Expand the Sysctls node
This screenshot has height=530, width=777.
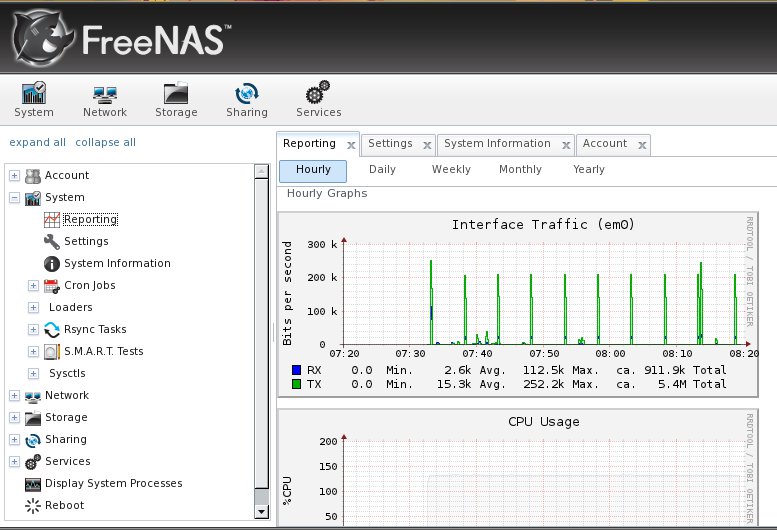[x=33, y=373]
